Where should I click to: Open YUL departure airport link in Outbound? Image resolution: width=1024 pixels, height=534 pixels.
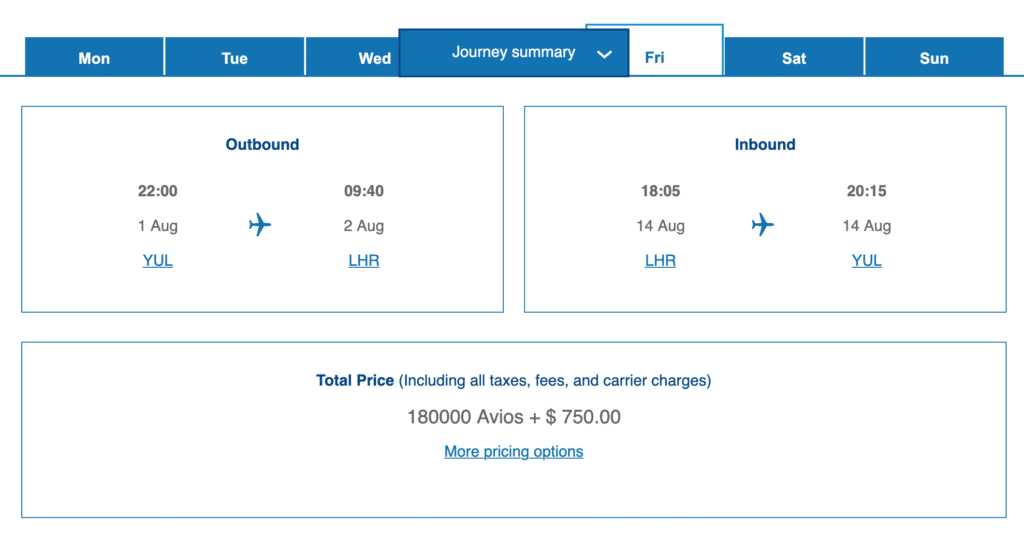point(158,260)
